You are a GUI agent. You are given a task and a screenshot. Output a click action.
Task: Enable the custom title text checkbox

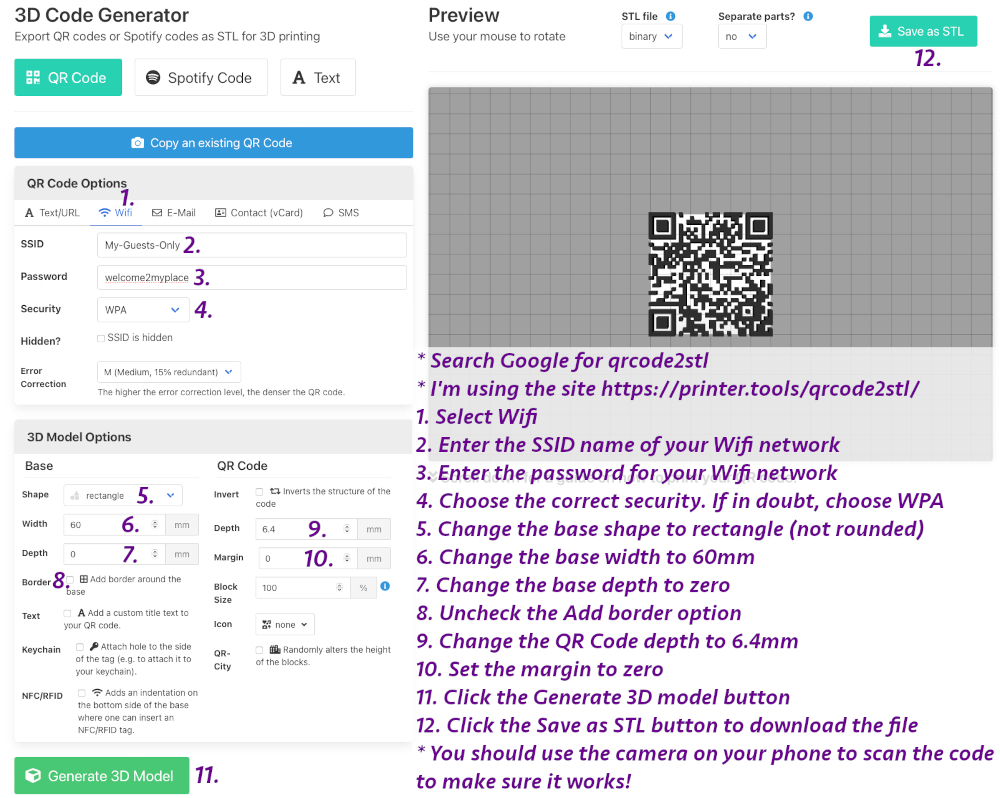pyautogui.click(x=67, y=614)
